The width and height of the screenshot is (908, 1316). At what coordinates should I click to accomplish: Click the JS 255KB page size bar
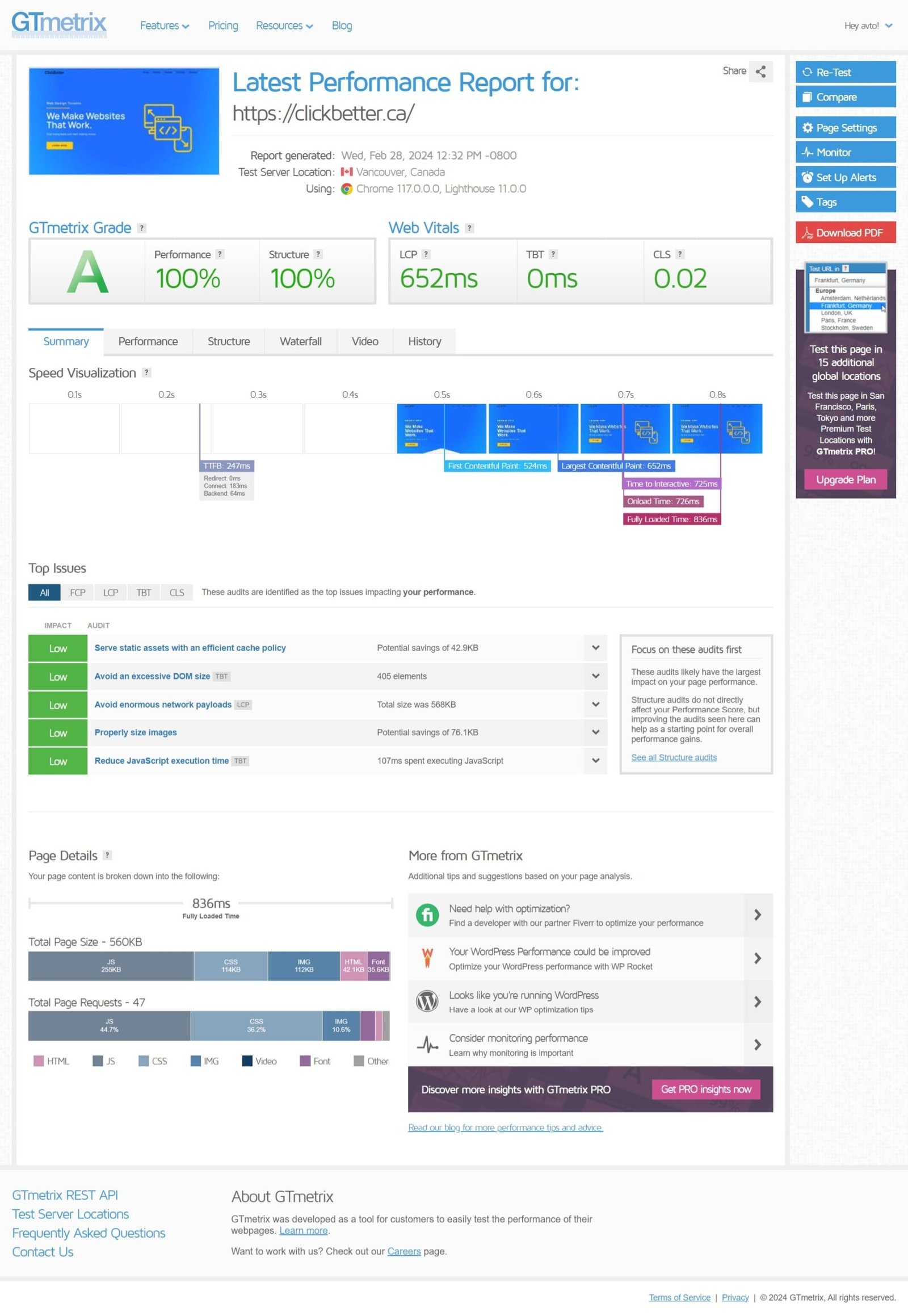point(111,966)
